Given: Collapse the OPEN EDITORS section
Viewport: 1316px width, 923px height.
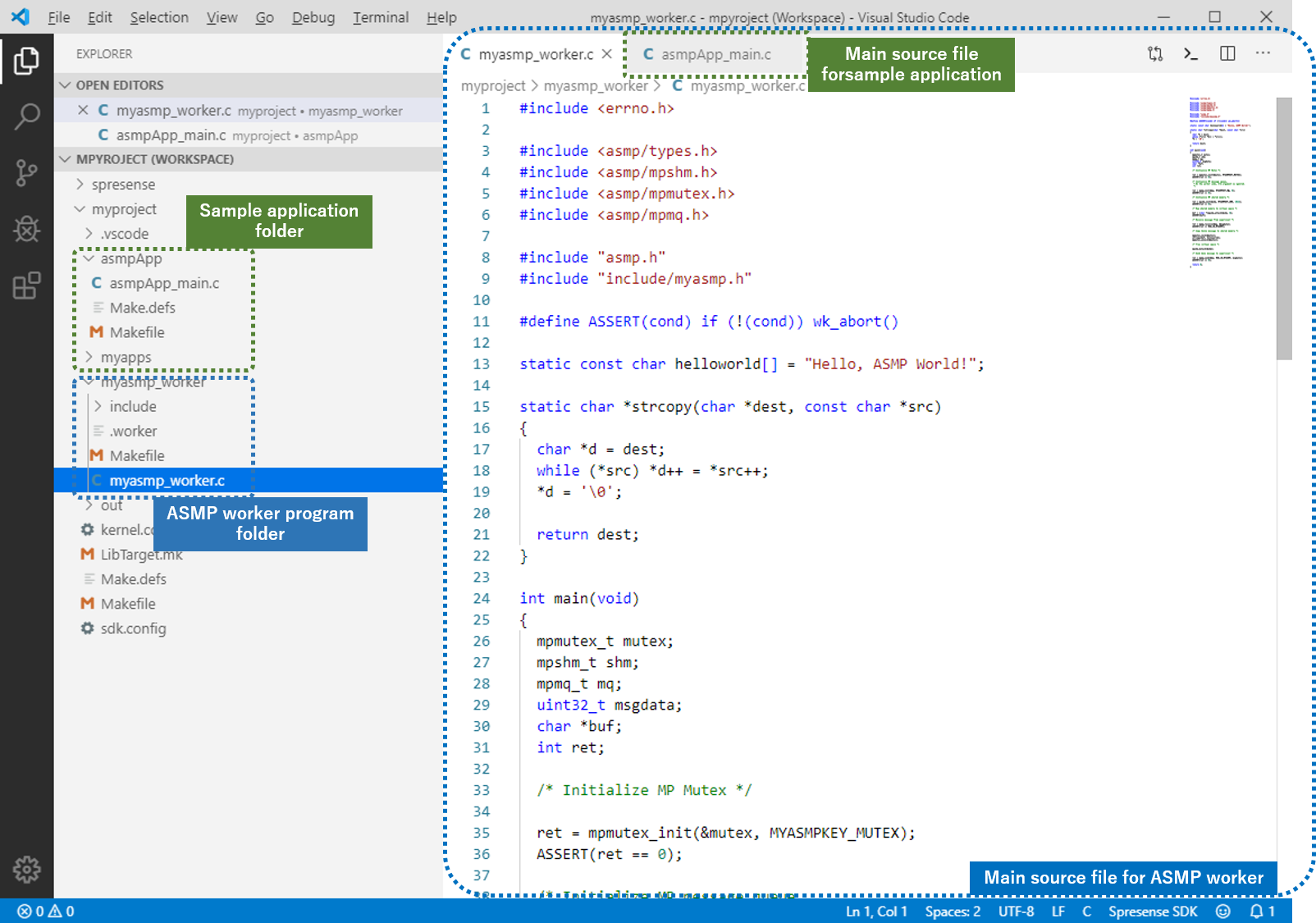Looking at the screenshot, I should pyautogui.click(x=65, y=85).
